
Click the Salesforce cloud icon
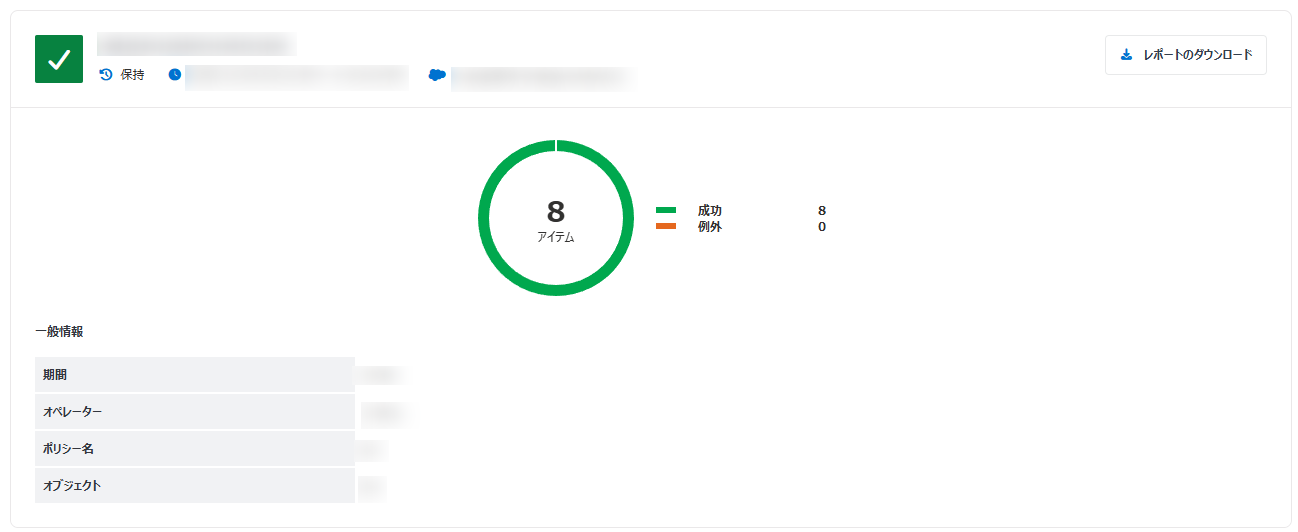pos(437,75)
